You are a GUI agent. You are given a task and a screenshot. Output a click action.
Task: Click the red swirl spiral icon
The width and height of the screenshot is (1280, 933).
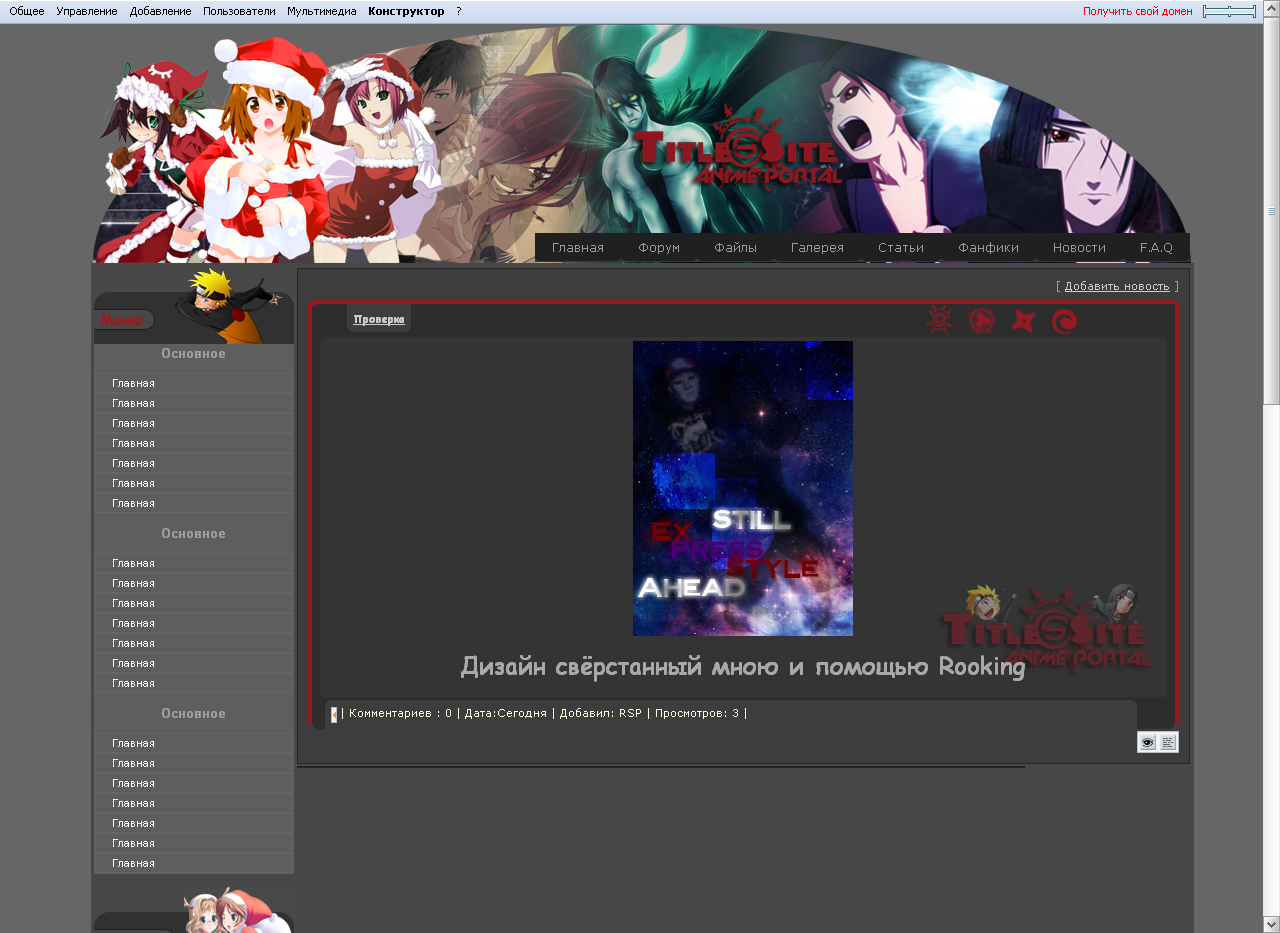pyautogui.click(x=1065, y=321)
